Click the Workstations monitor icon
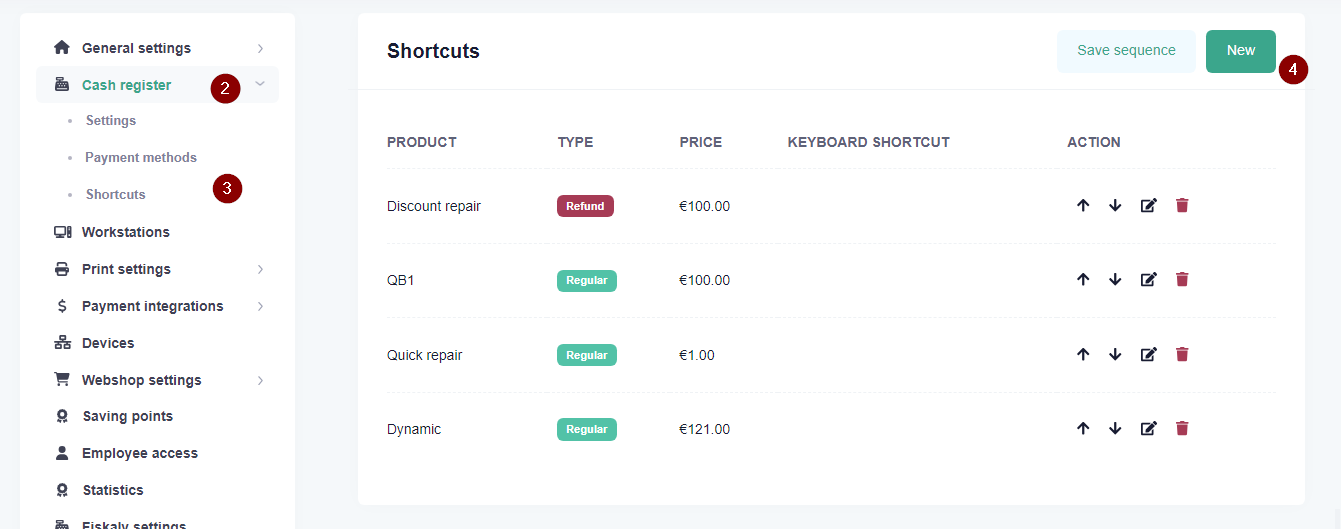1341x529 pixels. coord(62,232)
